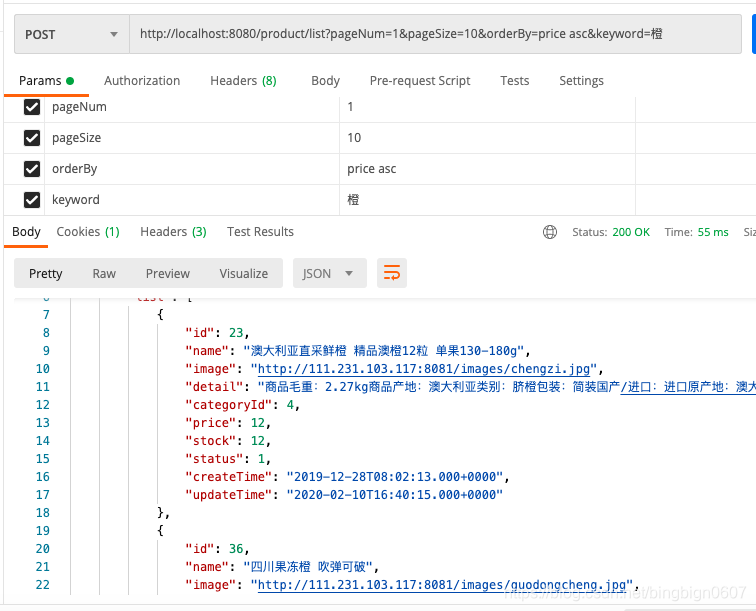The image size is (756, 611).
Task: Uncheck the pageSize parameter checkbox
Action: pos(32,138)
